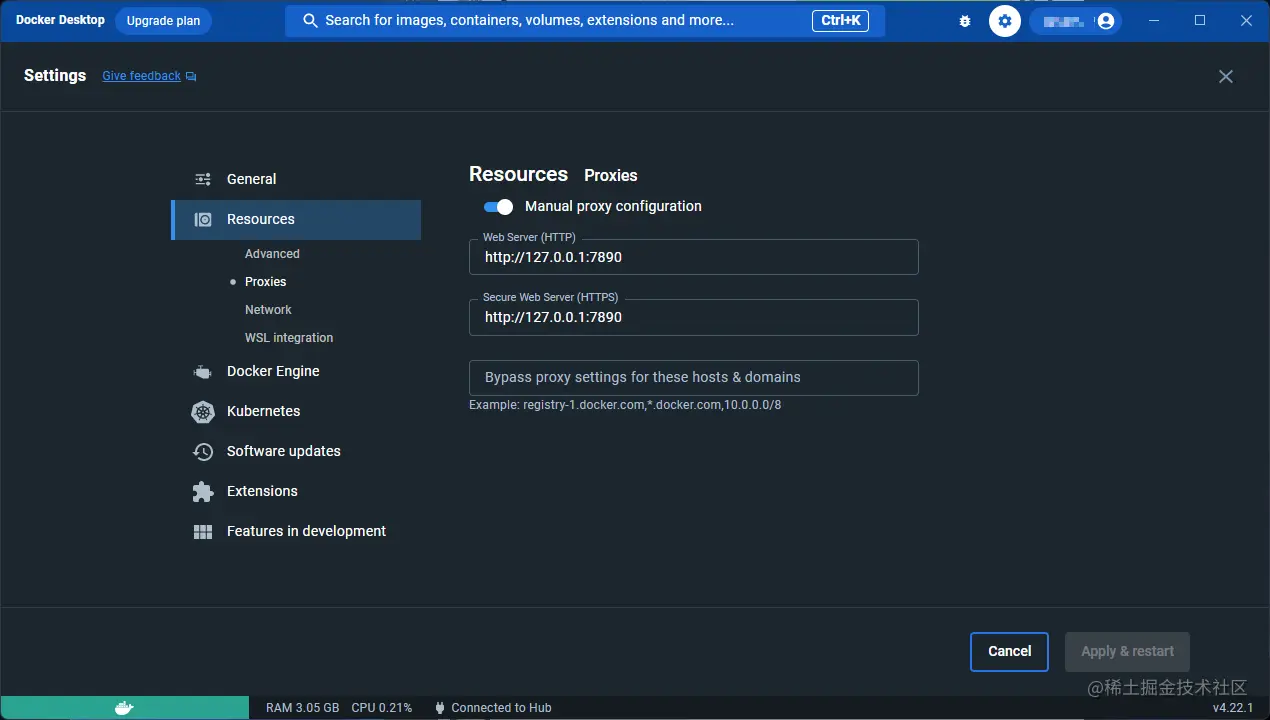Click the Docker Engine whale icon
Viewport: 1270px width, 720px height.
[203, 371]
